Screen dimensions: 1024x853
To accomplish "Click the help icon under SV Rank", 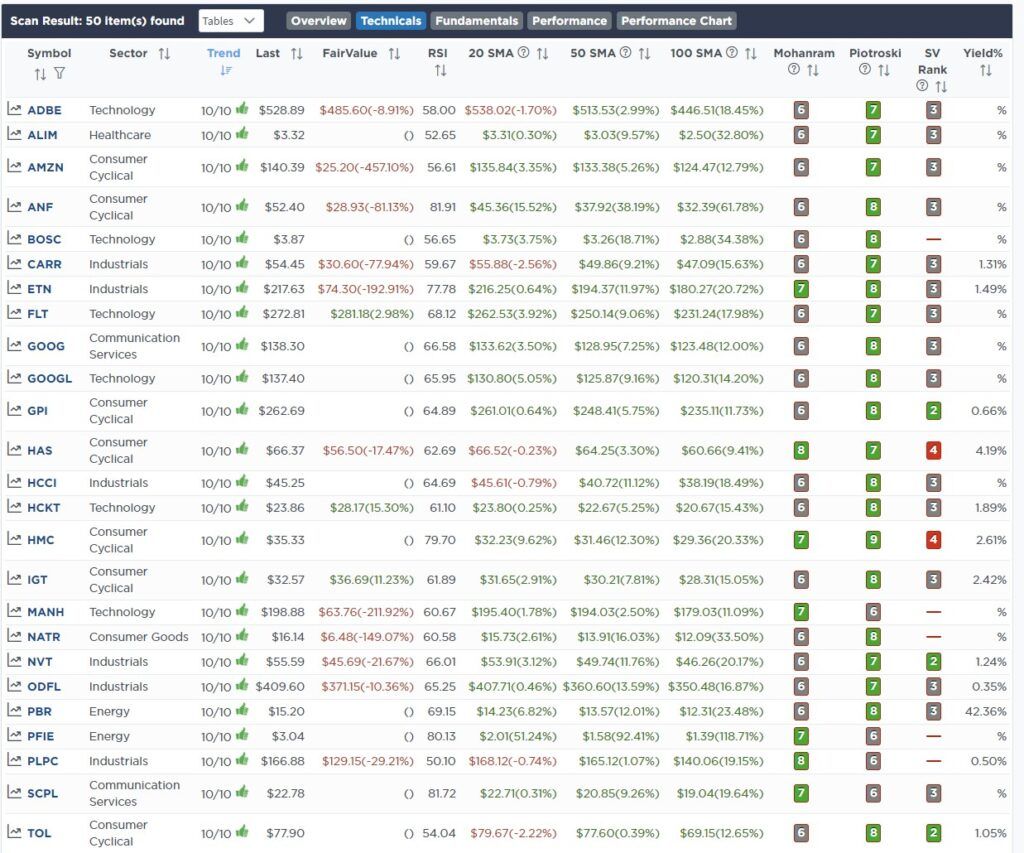I will coord(924,87).
